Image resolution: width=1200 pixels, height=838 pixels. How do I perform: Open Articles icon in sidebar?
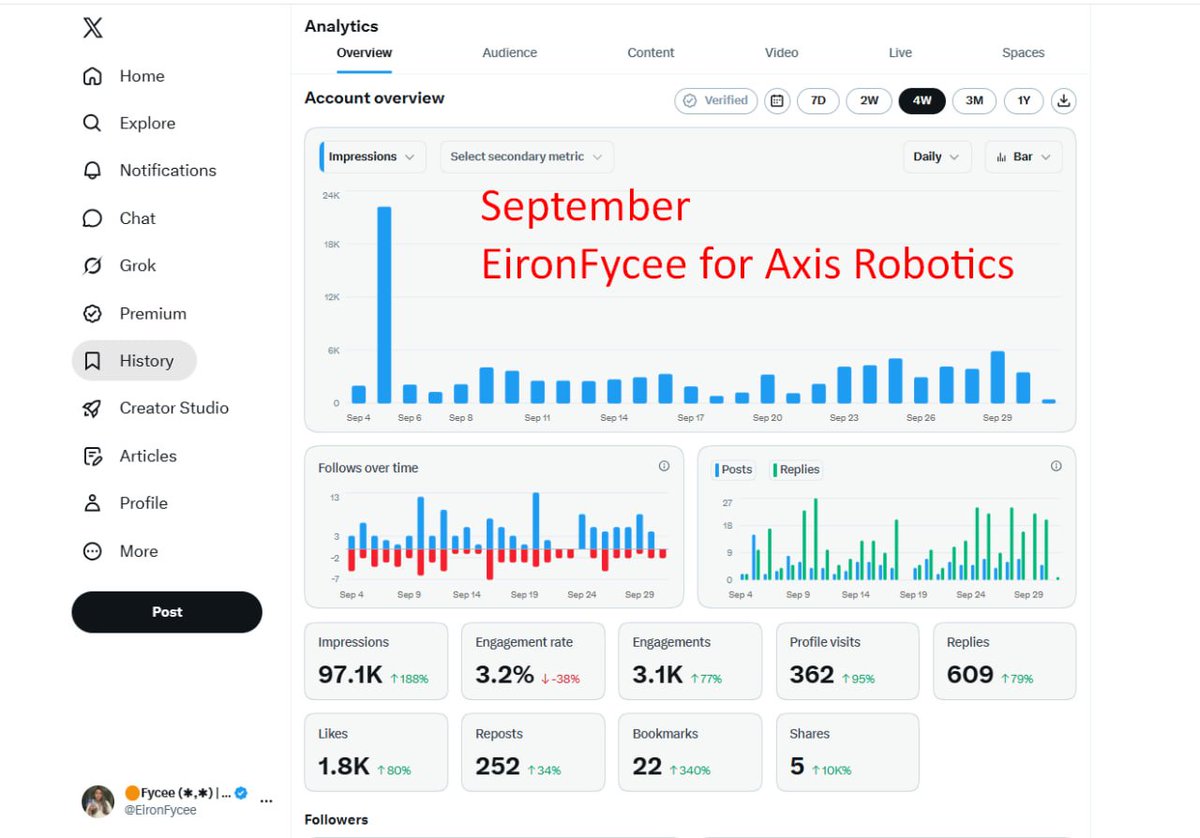92,456
